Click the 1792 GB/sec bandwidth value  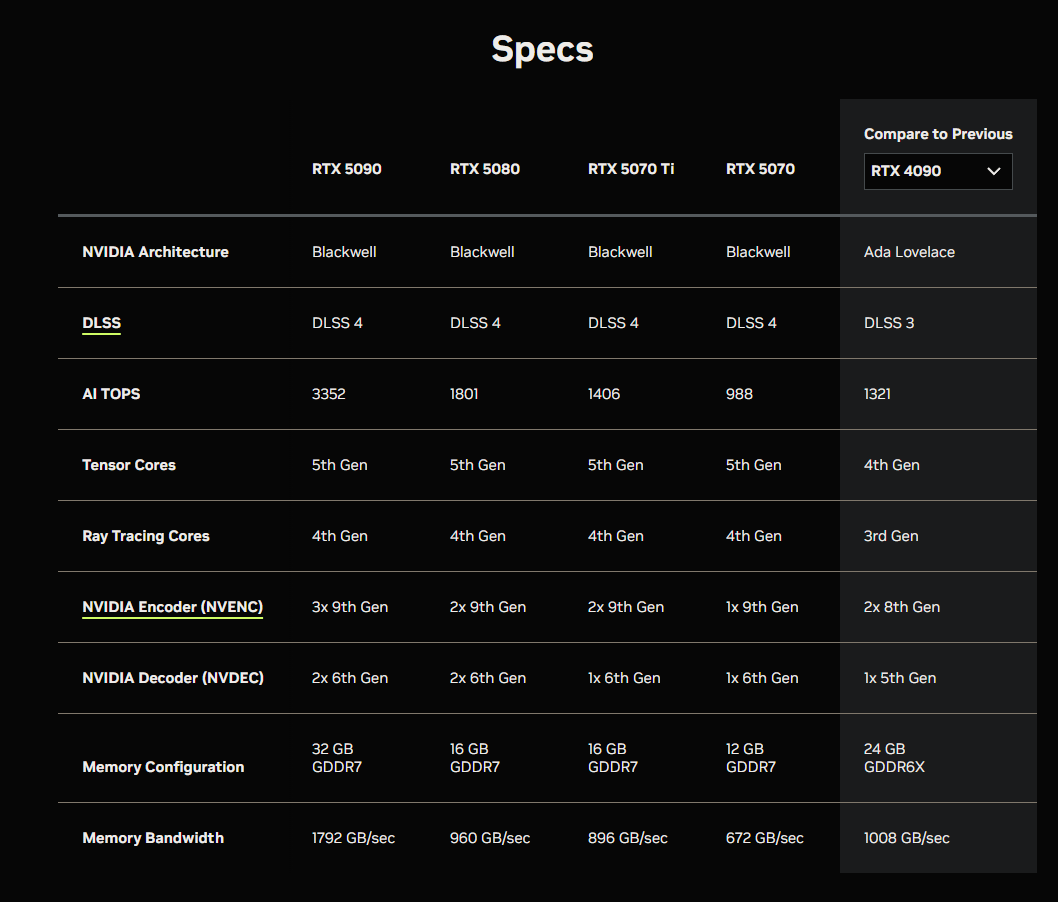353,838
